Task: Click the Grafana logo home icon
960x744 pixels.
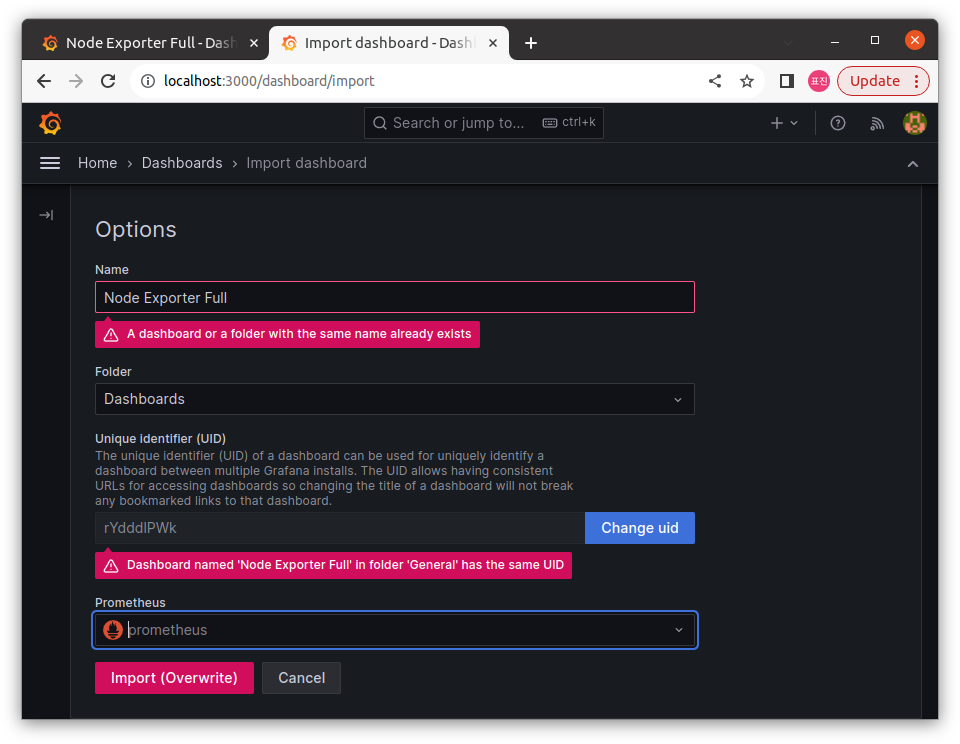Action: coord(50,123)
